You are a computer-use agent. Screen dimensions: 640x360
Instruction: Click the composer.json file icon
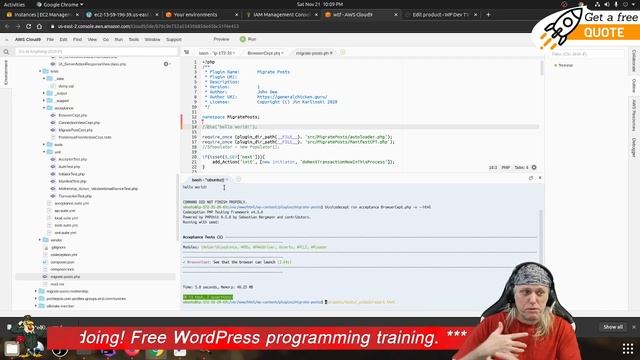46,262
